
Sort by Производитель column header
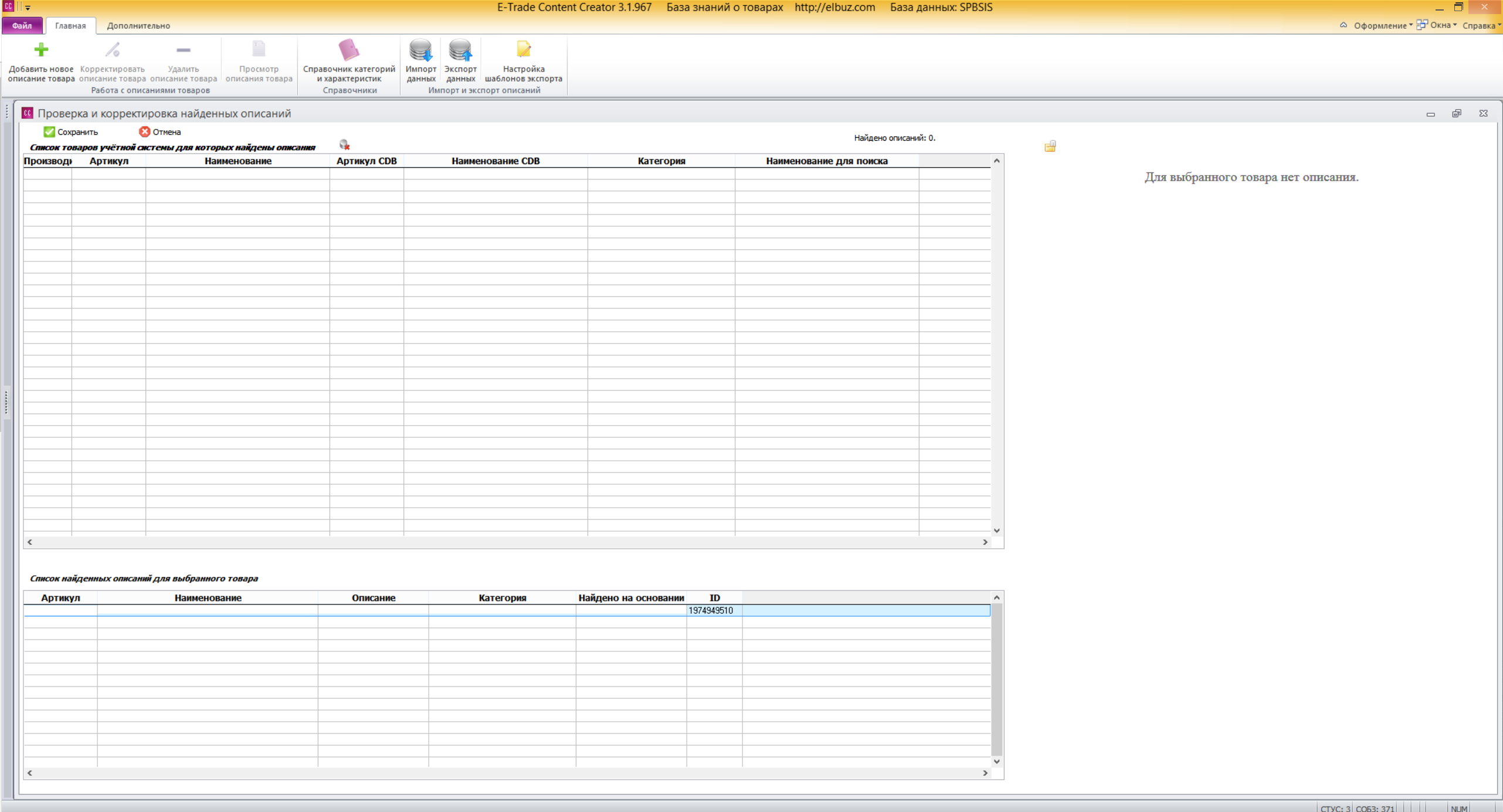[48, 161]
